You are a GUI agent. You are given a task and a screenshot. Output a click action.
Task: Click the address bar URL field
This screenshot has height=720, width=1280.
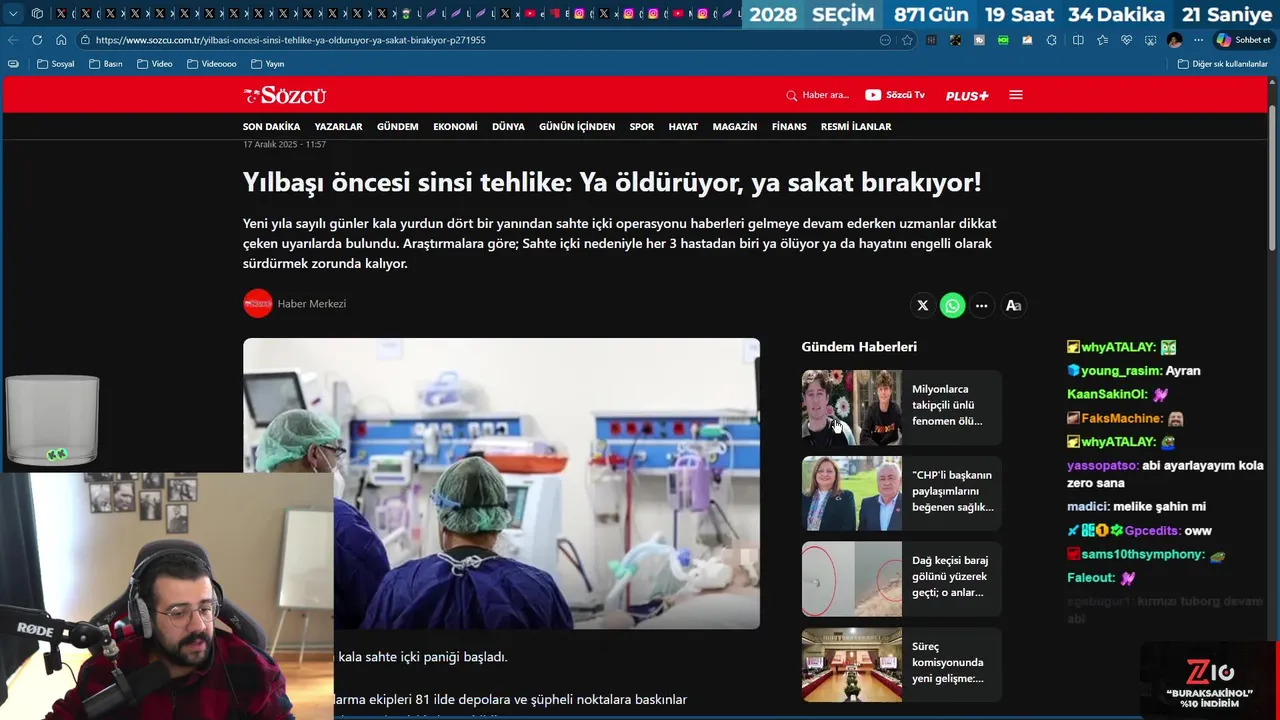tap(480, 40)
